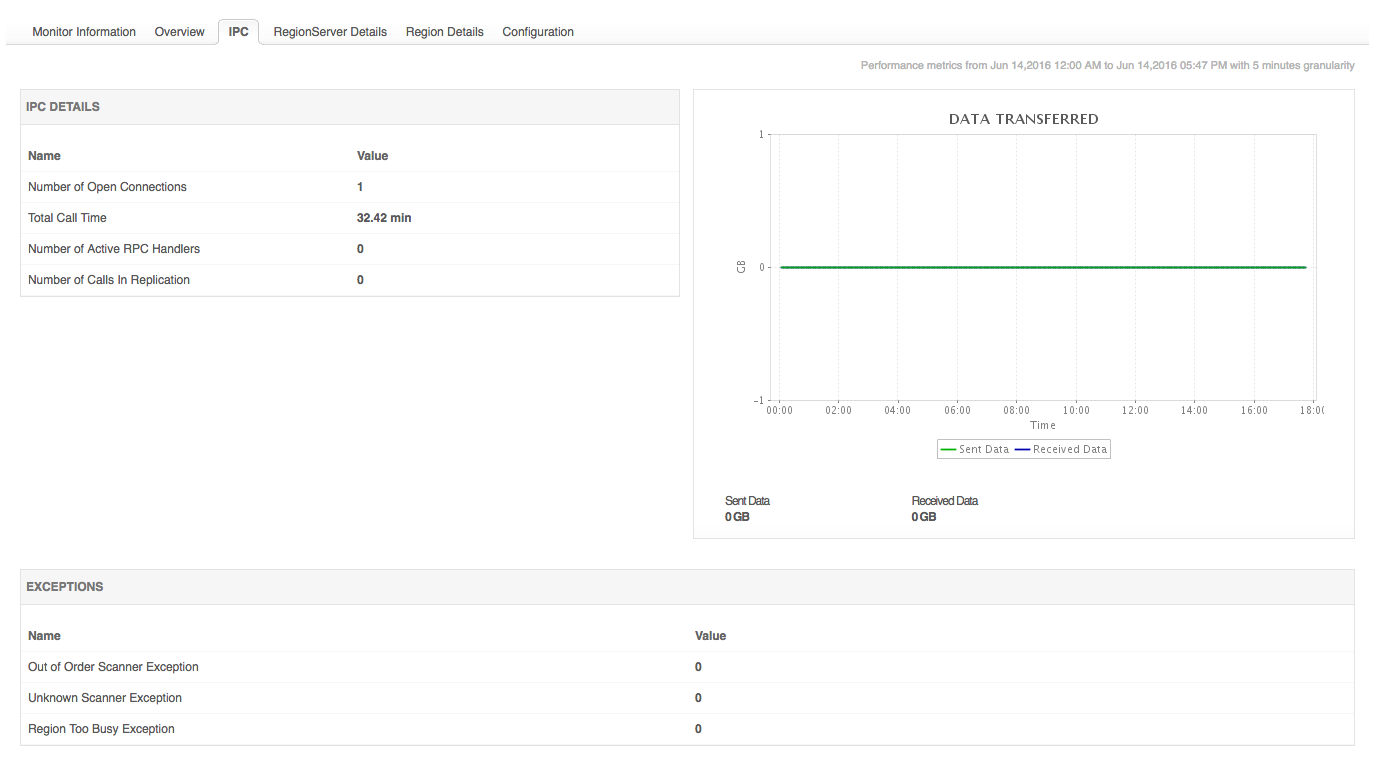The width and height of the screenshot is (1378, 758).
Task: Click the Received Data 0 GB summary below chart
Action: coord(945,509)
